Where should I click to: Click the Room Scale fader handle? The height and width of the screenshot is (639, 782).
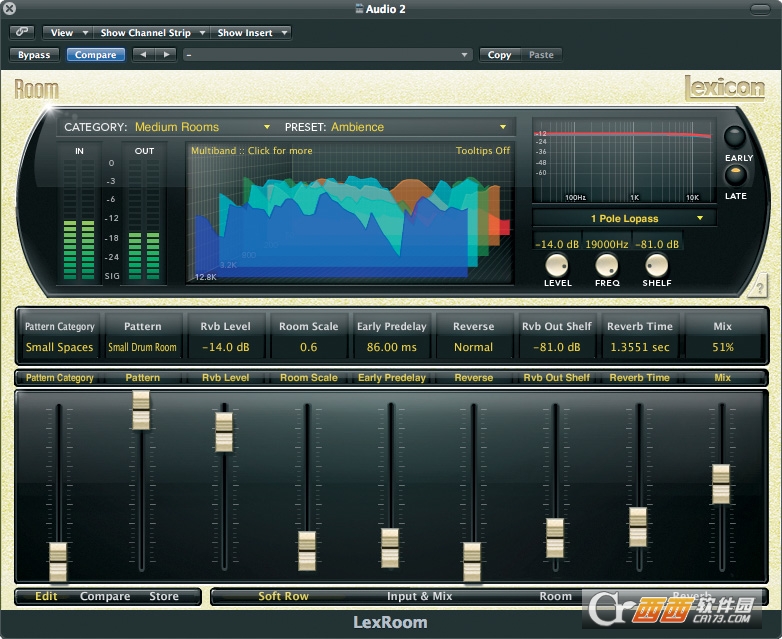[307, 551]
